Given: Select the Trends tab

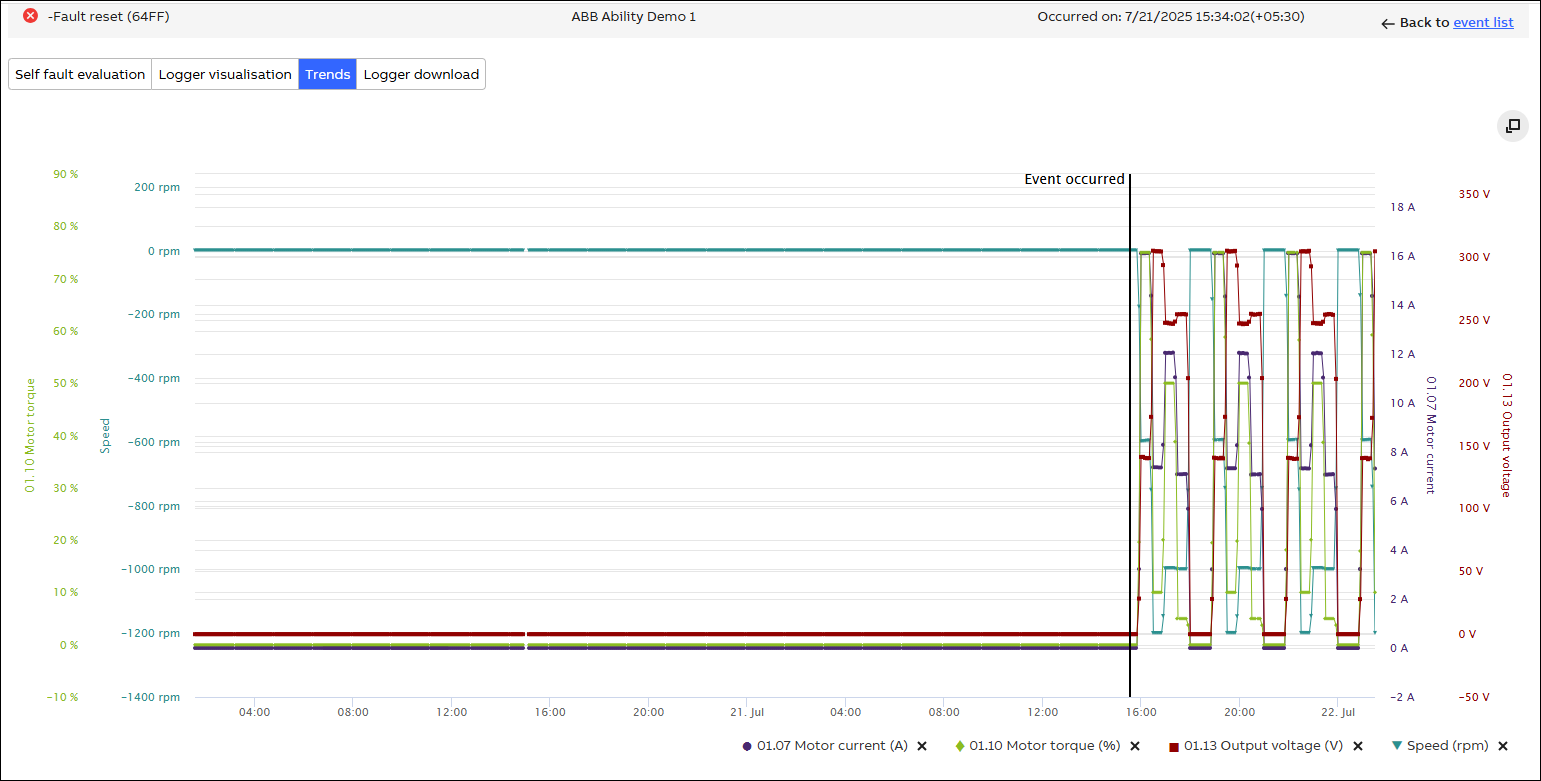Looking at the screenshot, I should (x=327, y=74).
